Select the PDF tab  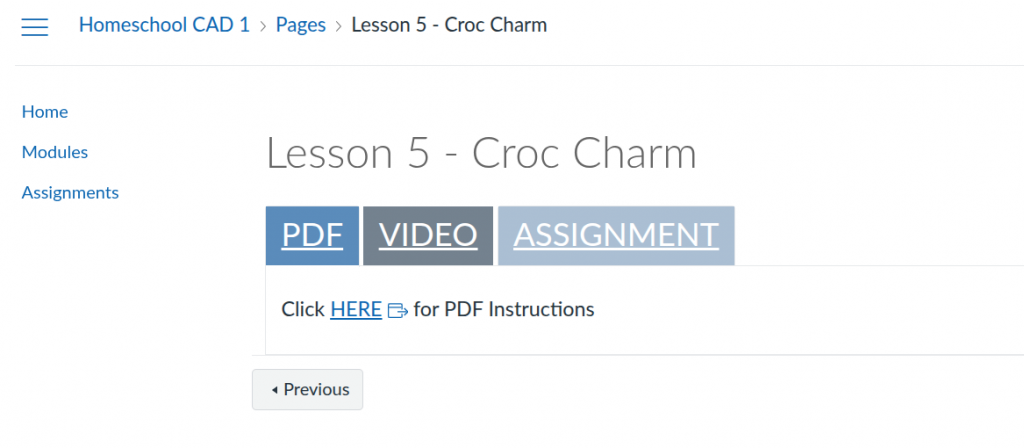tap(313, 235)
